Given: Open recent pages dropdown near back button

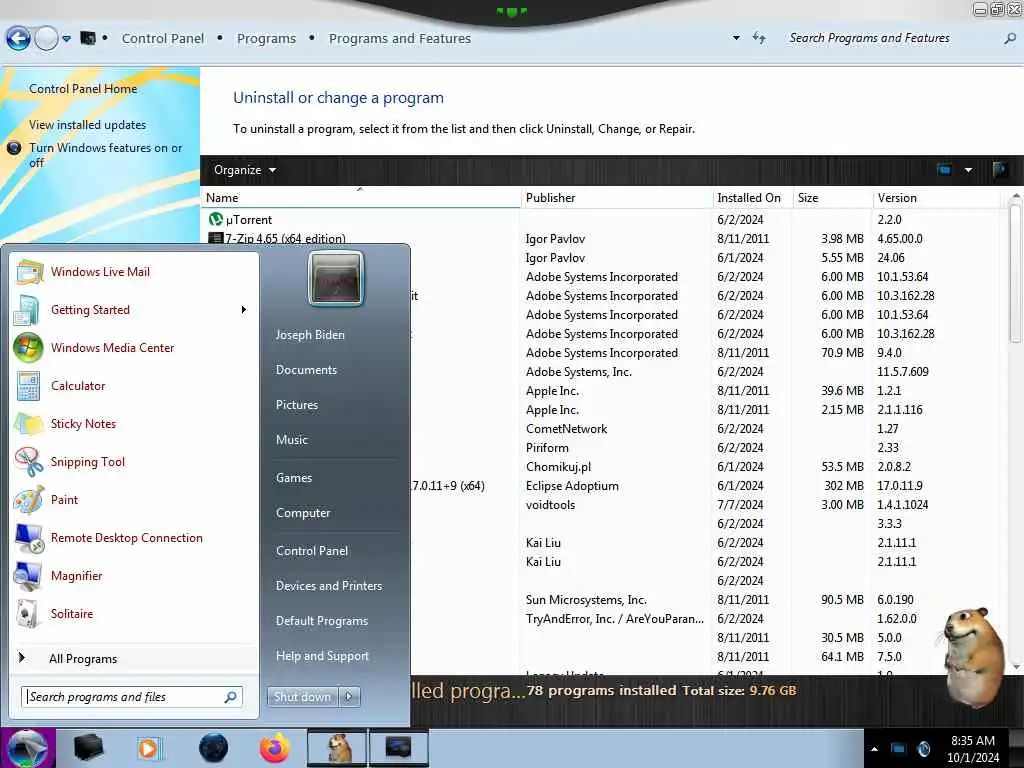Looking at the screenshot, I should (x=66, y=39).
